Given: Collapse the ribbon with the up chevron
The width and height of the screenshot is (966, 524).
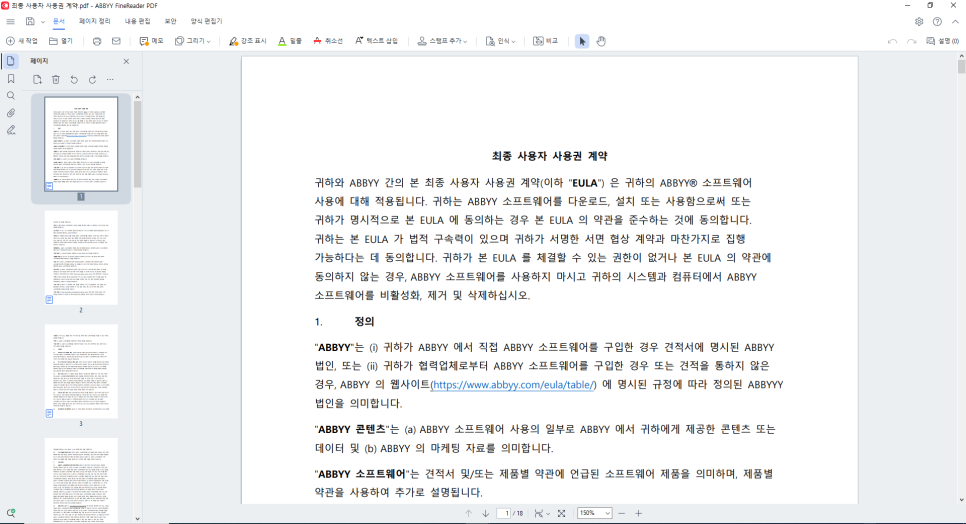Looking at the screenshot, I should (x=955, y=22).
